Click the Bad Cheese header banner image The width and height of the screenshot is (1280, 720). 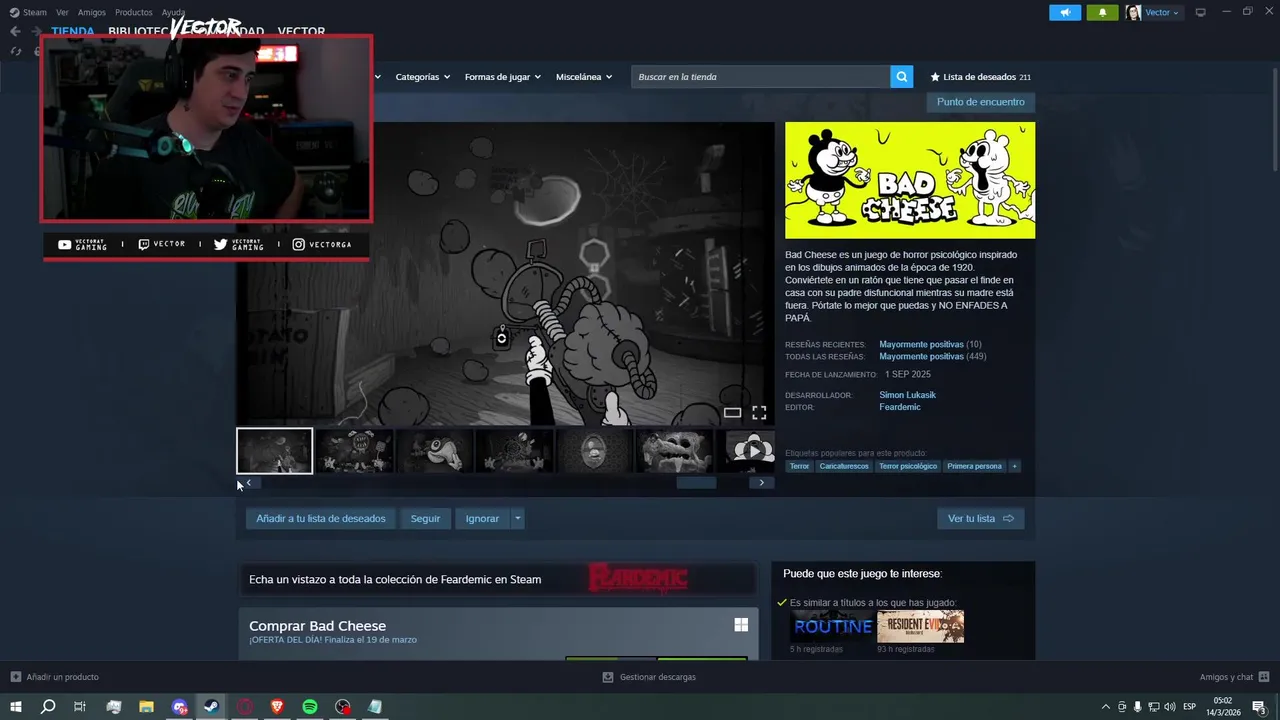[x=910, y=180]
